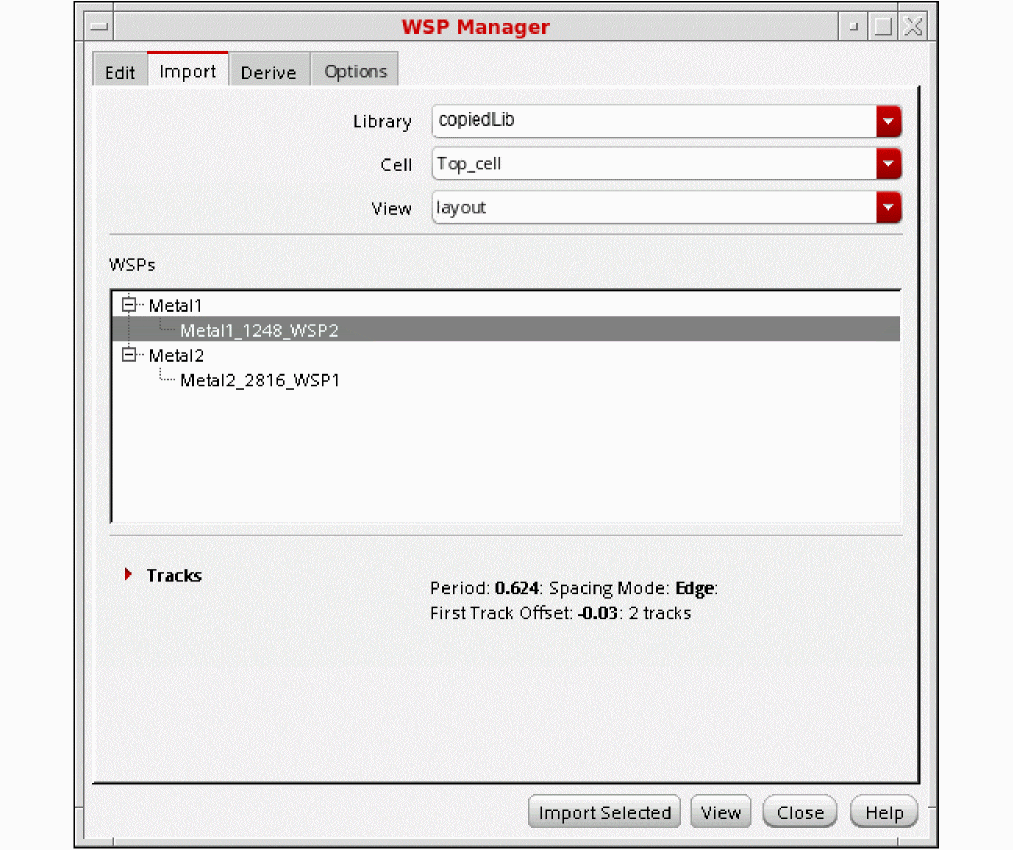Image resolution: width=1013 pixels, height=850 pixels.
Task: Switch to the Edit tab
Action: 120,72
